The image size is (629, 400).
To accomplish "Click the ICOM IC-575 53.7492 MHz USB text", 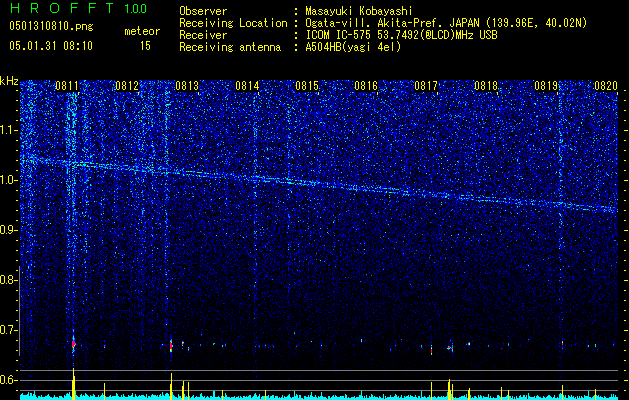I will tap(401, 35).
